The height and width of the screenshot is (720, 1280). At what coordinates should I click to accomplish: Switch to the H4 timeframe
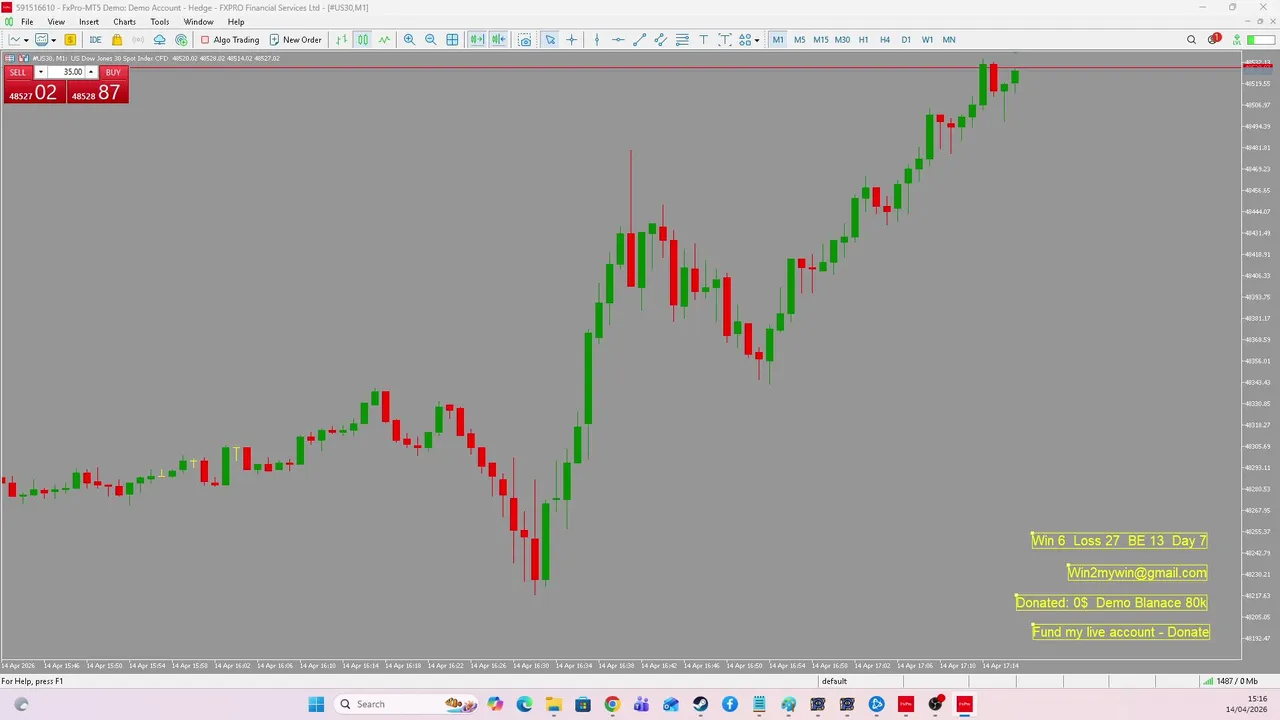point(885,40)
